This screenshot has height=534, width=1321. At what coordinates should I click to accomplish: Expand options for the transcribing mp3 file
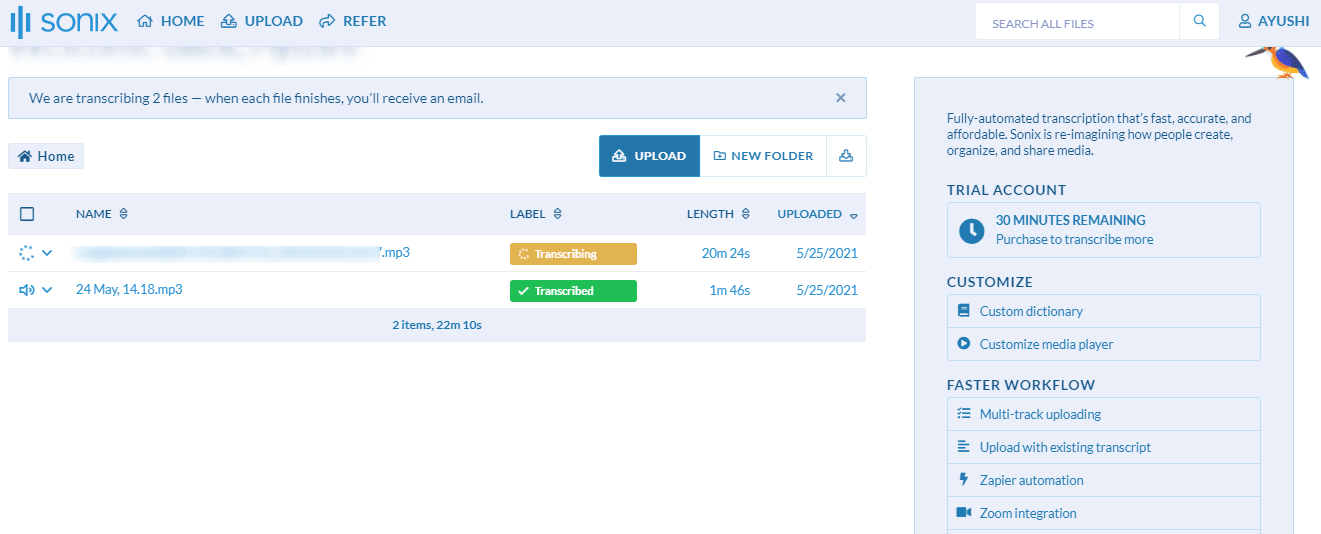47,253
